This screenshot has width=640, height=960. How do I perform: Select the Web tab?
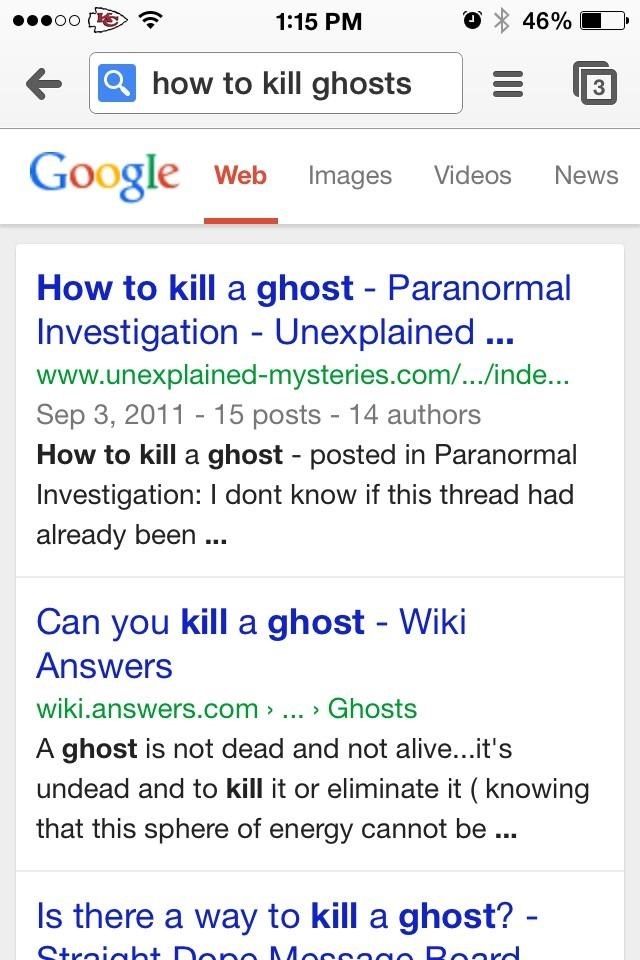pyautogui.click(x=241, y=175)
